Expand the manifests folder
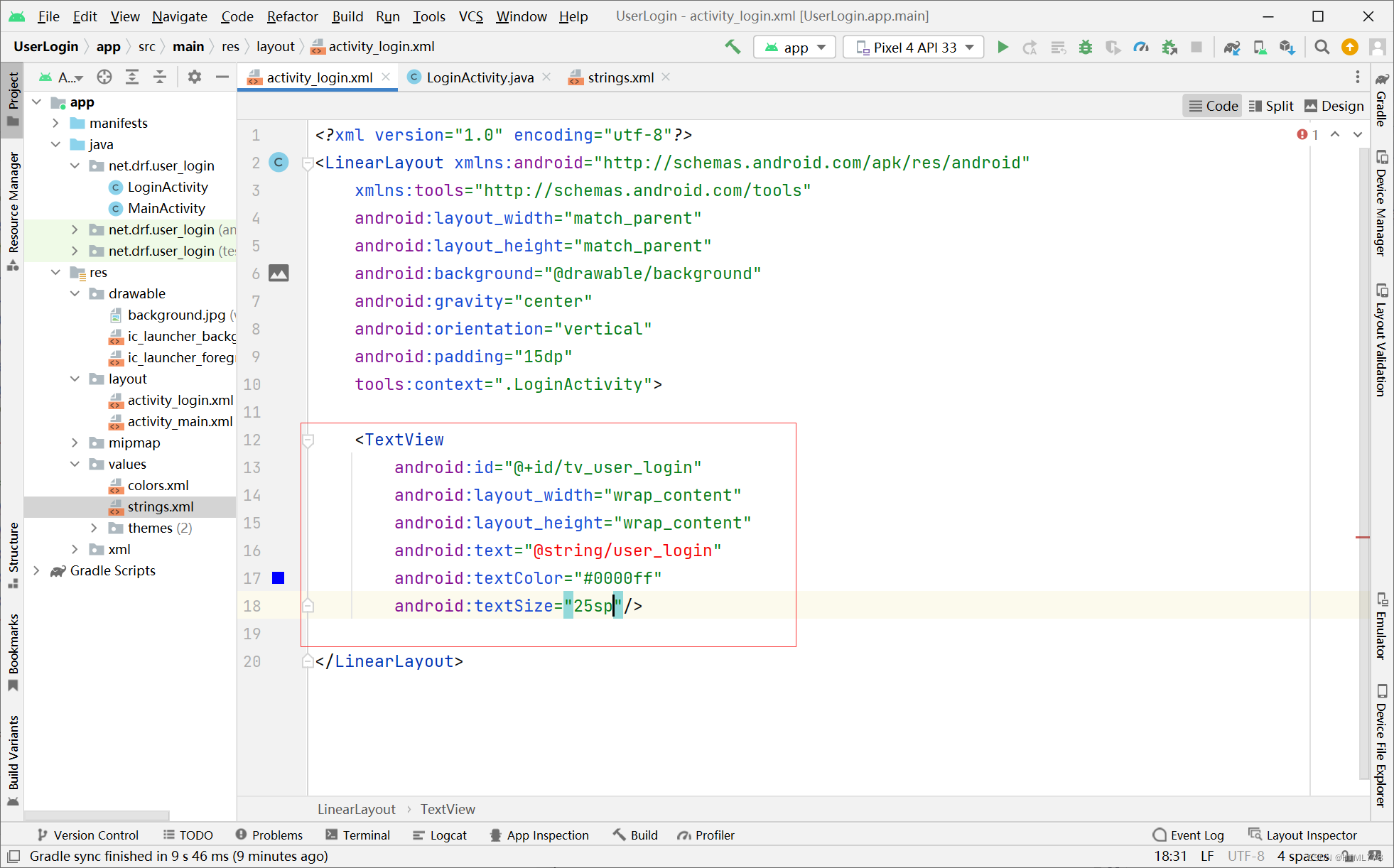The width and height of the screenshot is (1394, 868). click(x=55, y=123)
